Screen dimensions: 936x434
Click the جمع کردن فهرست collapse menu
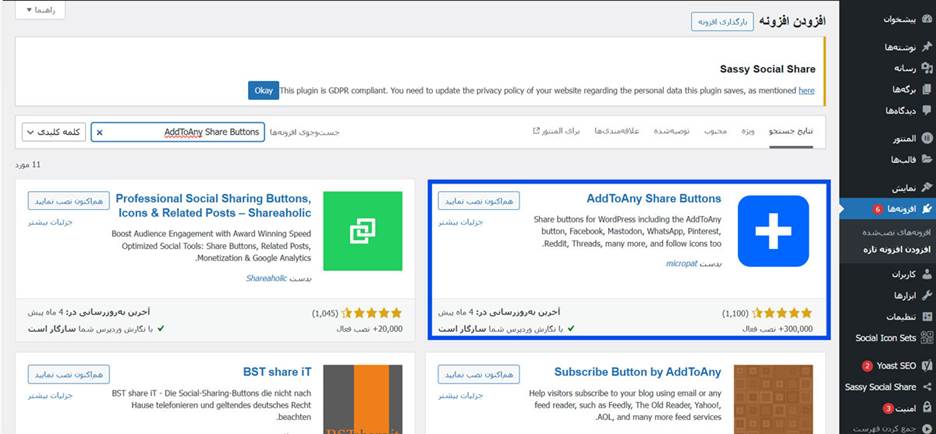[x=890, y=429]
